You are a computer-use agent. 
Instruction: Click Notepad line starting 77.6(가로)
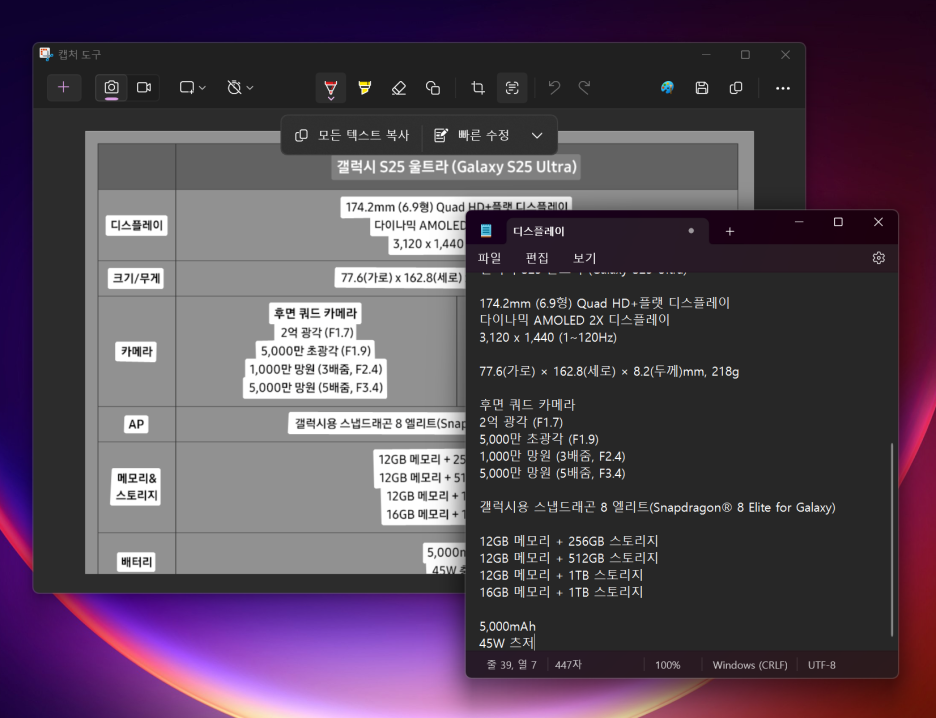pos(609,371)
